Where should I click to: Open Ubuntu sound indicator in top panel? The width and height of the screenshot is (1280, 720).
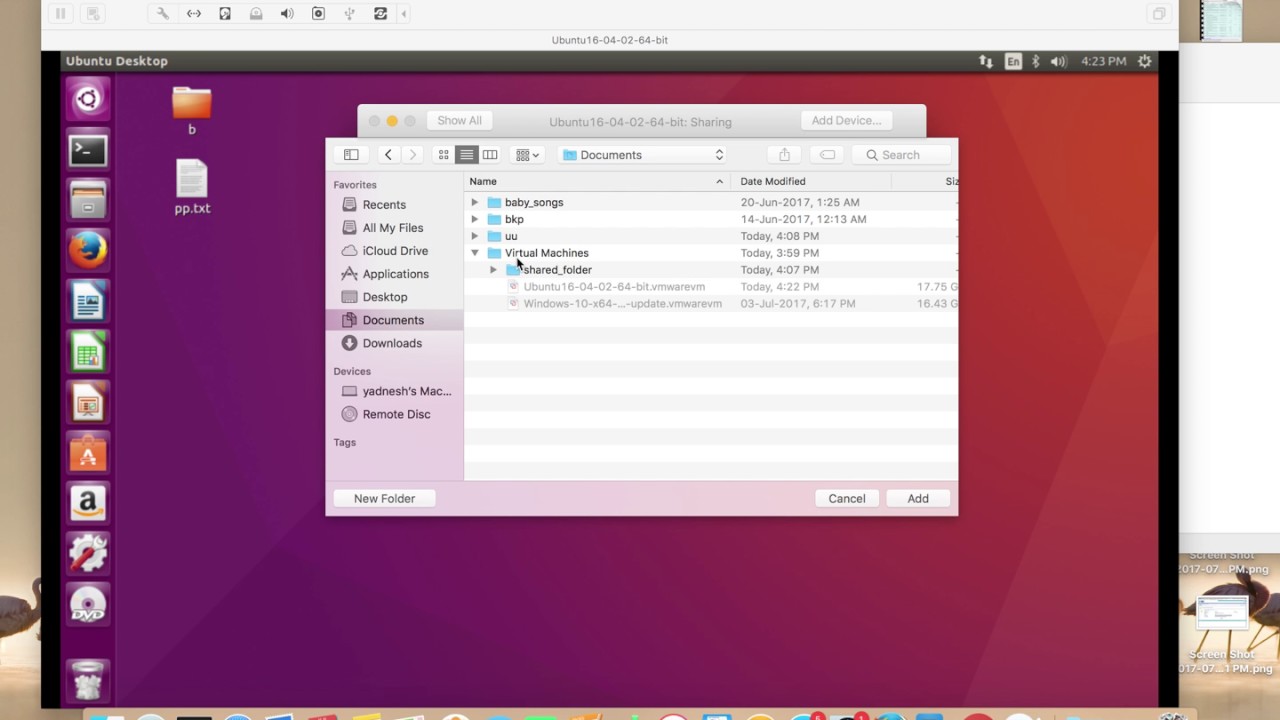1059,61
